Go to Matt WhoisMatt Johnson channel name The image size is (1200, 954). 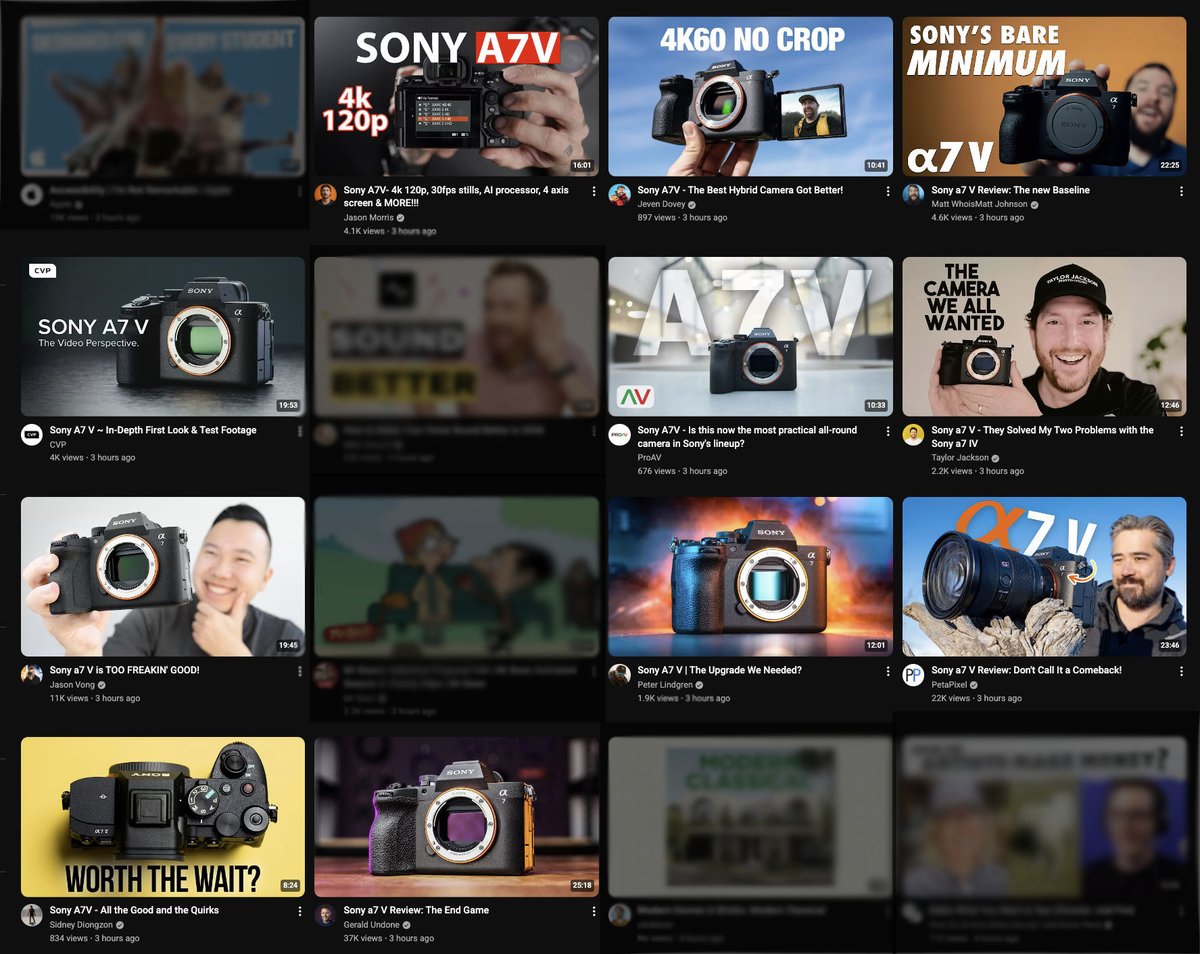point(979,204)
